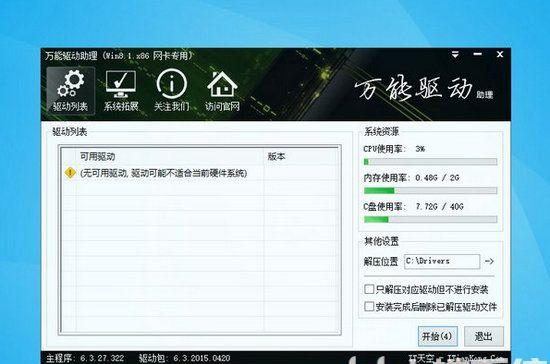This screenshot has width=550, height=364.
Task: Minimize the 万能驱动助理 window
Action: click(477, 54)
